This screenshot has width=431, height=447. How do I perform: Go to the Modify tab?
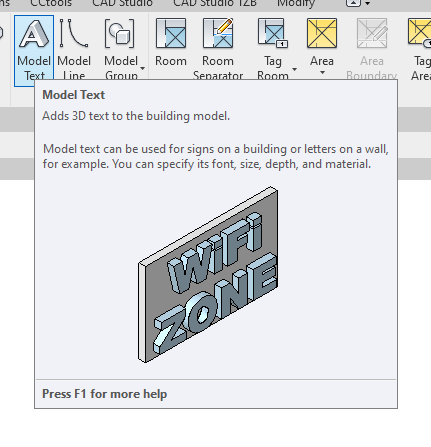click(296, 4)
